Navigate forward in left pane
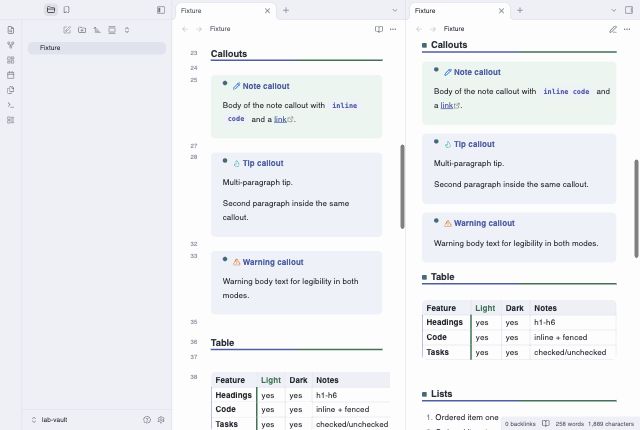This screenshot has height=430, width=640. coord(199,29)
